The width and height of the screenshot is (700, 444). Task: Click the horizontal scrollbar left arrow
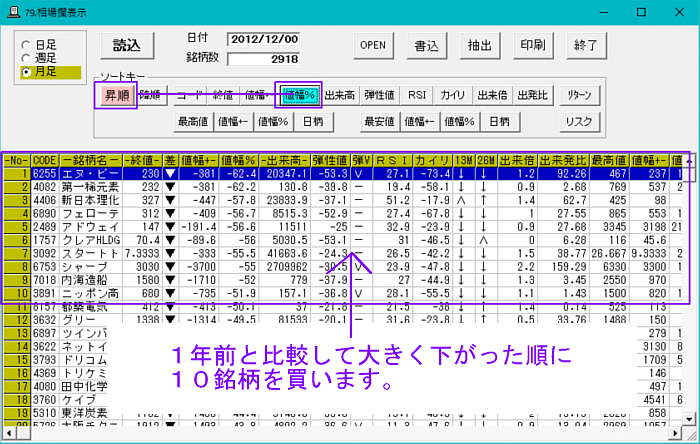tap(8, 433)
